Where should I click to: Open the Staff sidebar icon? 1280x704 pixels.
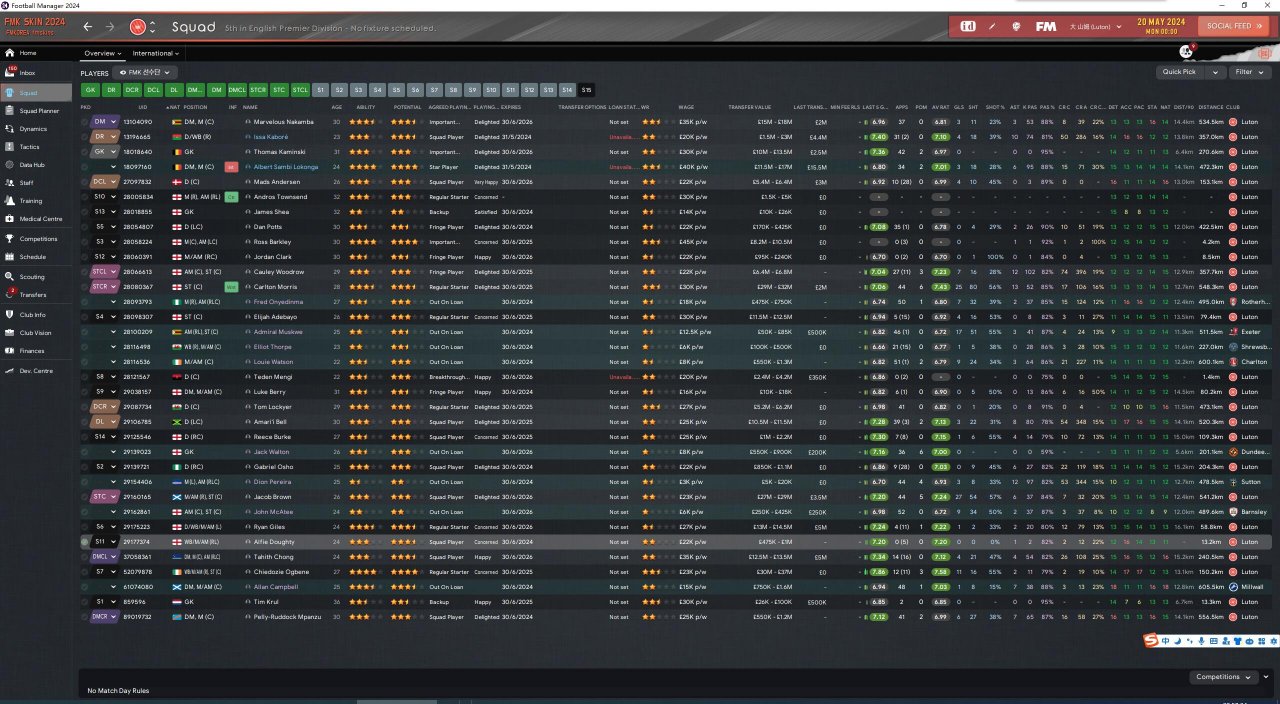[10, 183]
